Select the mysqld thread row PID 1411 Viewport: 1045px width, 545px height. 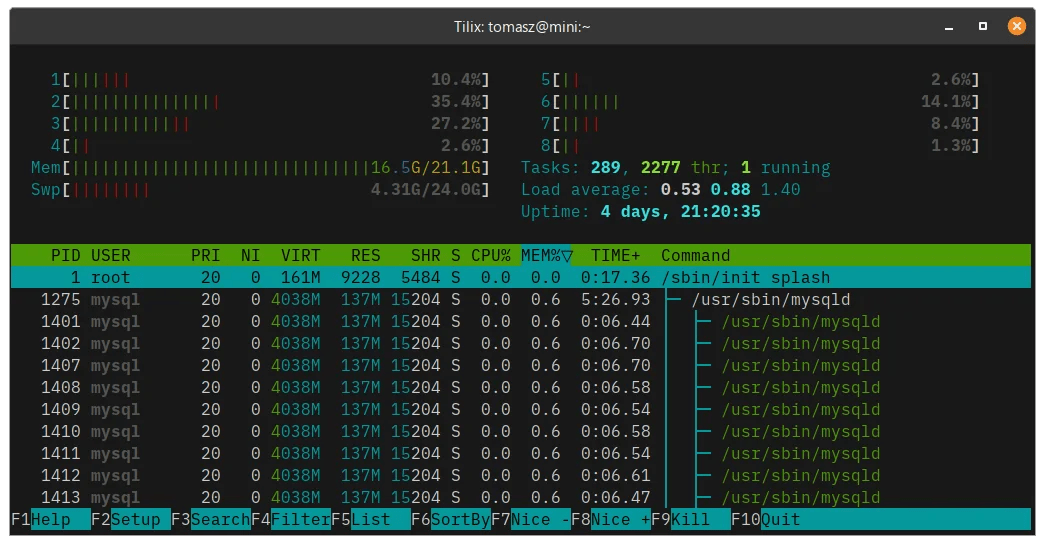tap(521, 454)
